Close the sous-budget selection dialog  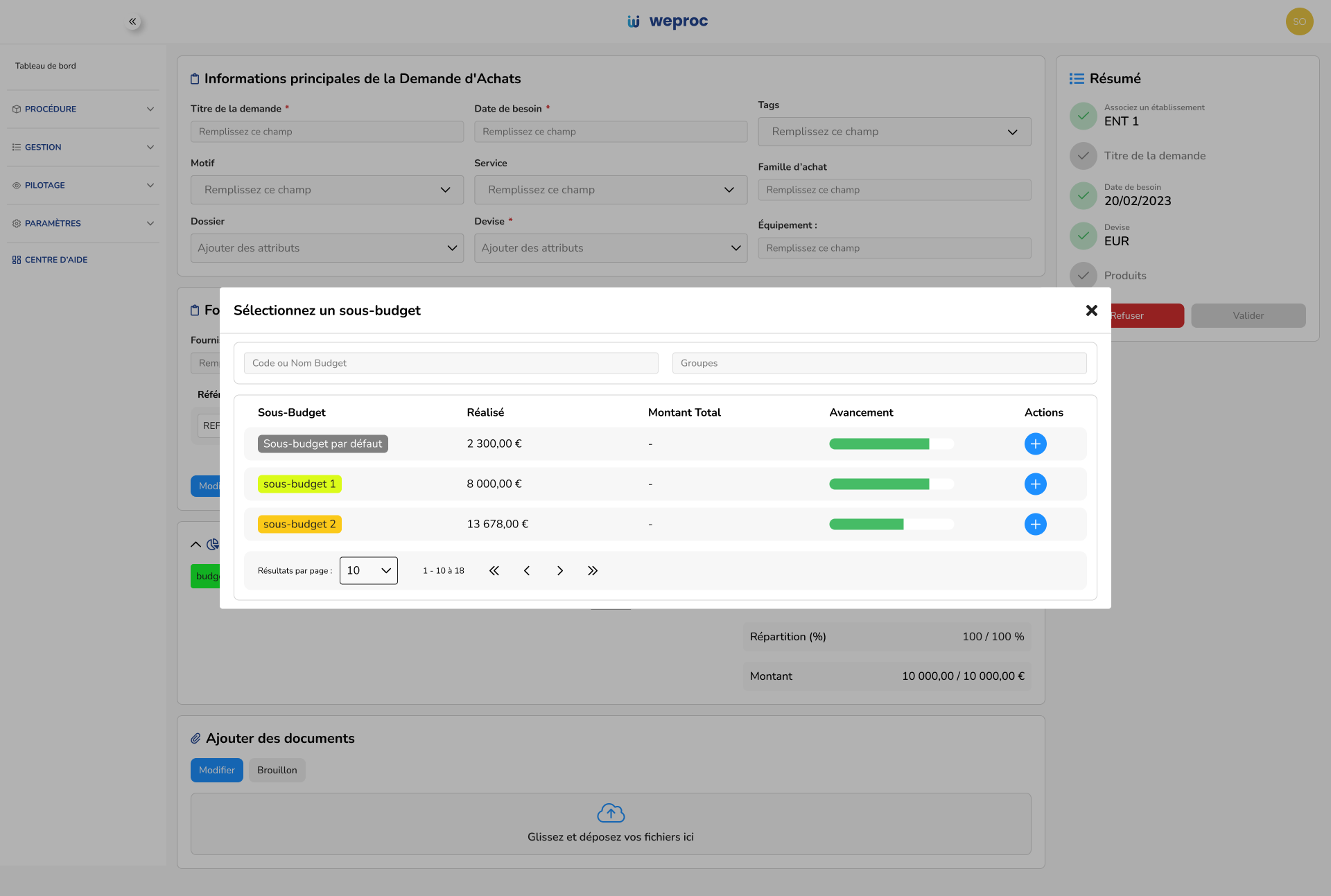[1091, 310]
